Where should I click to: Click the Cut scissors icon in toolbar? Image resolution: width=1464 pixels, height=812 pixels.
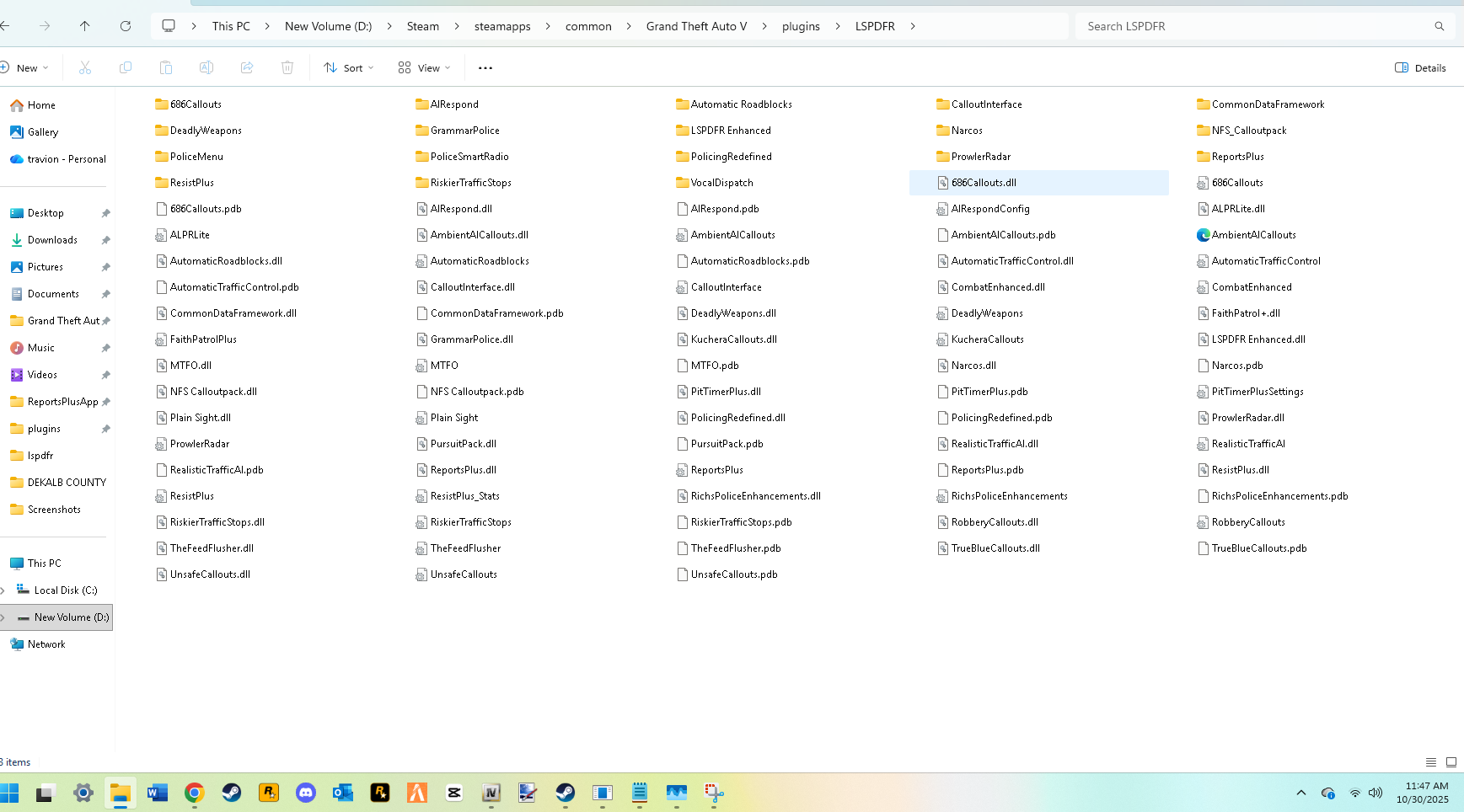click(x=85, y=68)
